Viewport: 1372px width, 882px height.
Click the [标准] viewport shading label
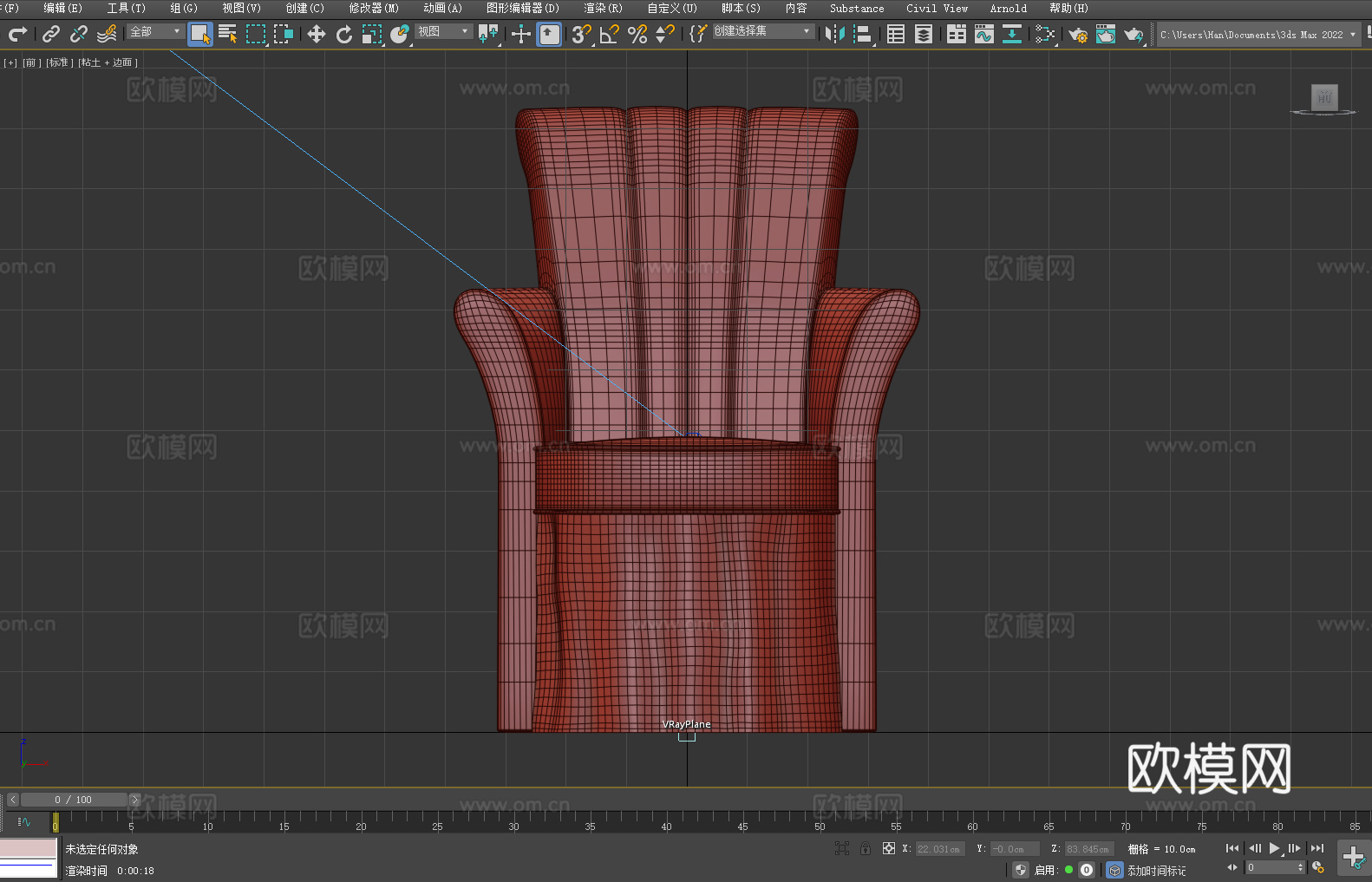coord(59,62)
